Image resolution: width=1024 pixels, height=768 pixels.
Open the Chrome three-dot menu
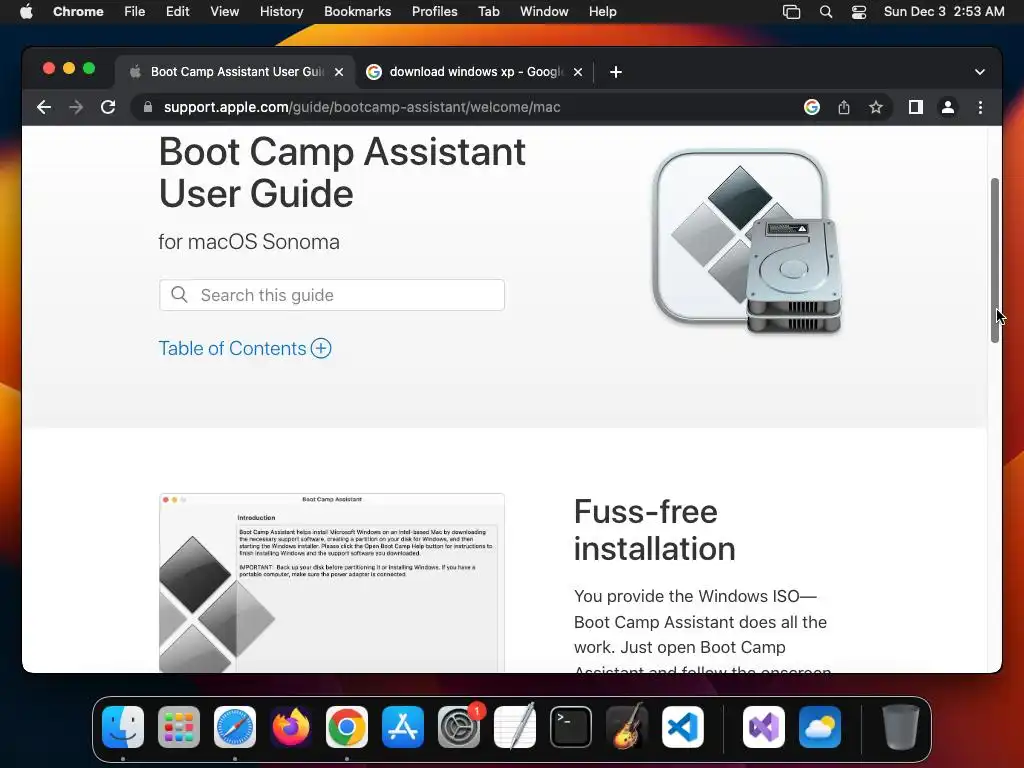(980, 107)
